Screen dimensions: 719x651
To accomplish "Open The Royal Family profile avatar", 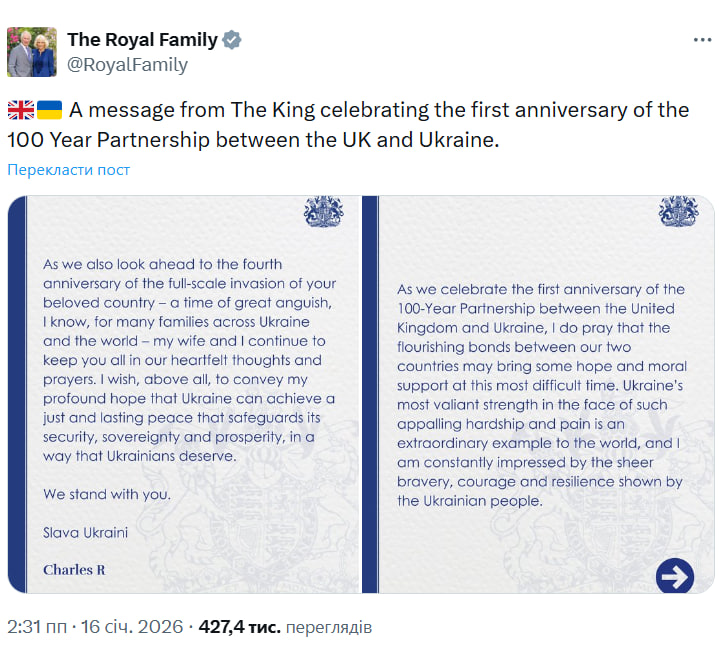I will 33,52.
